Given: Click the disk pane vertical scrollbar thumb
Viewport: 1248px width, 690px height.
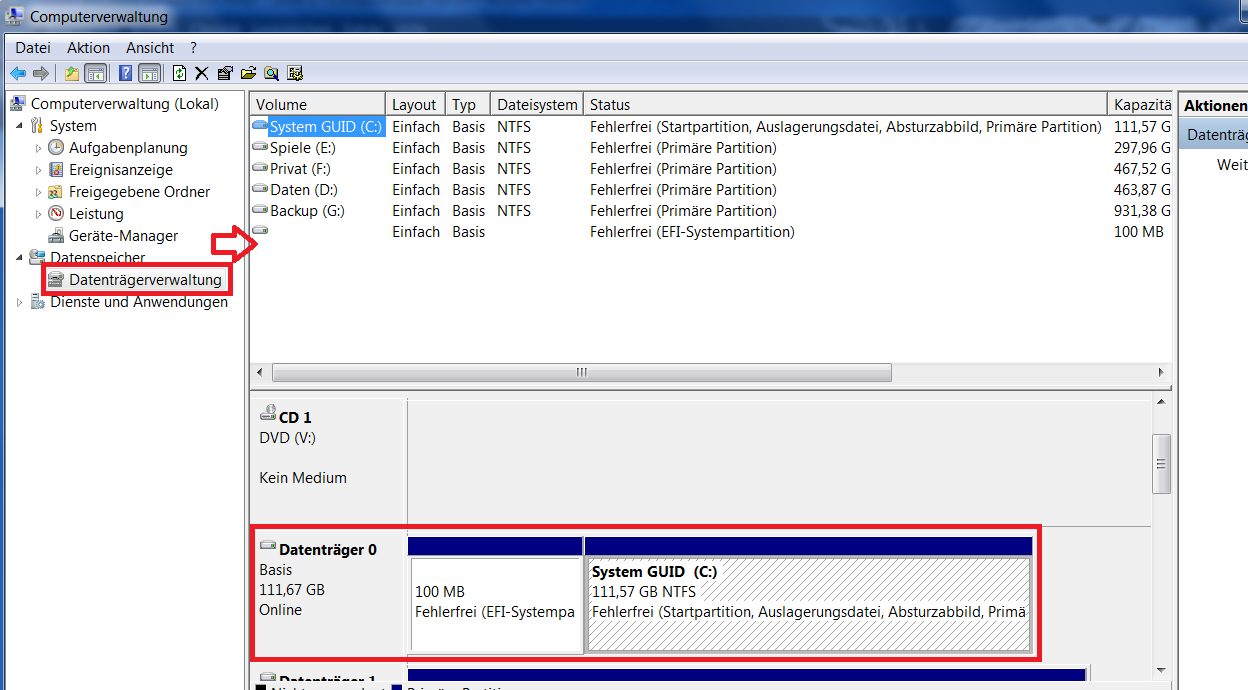Looking at the screenshot, I should 1161,464.
